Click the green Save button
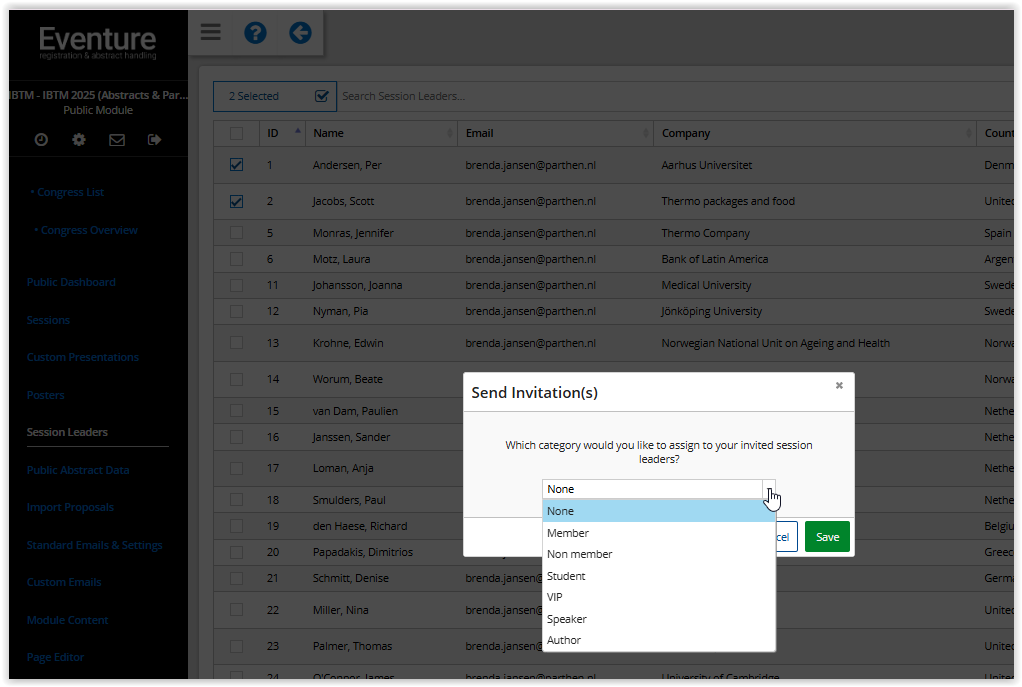Screen dimensions: 1022x687 (x=827, y=537)
